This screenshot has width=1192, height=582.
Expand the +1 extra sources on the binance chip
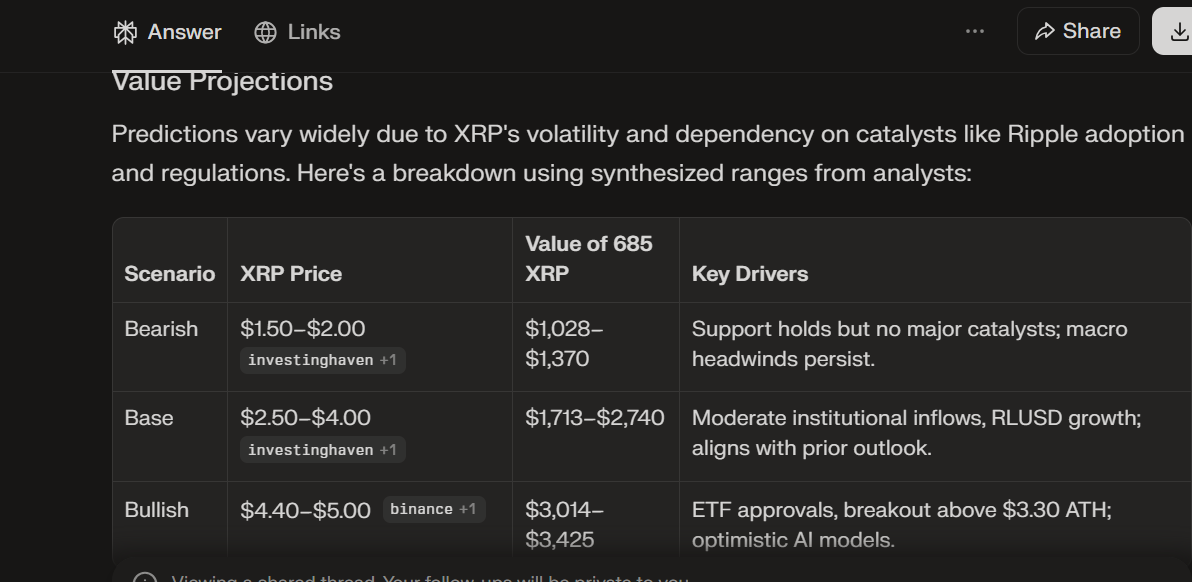tap(467, 509)
